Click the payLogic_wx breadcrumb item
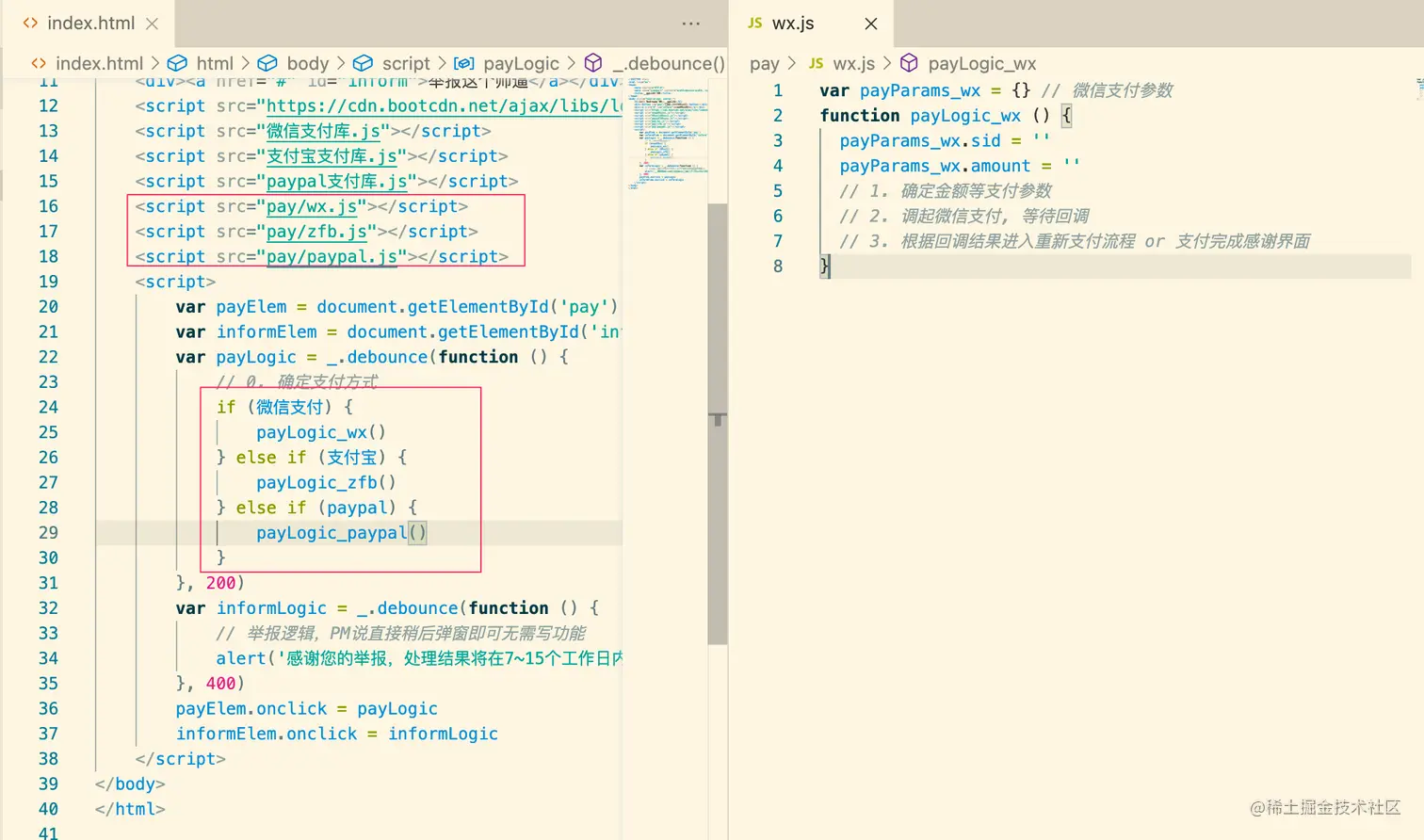 coord(981,63)
